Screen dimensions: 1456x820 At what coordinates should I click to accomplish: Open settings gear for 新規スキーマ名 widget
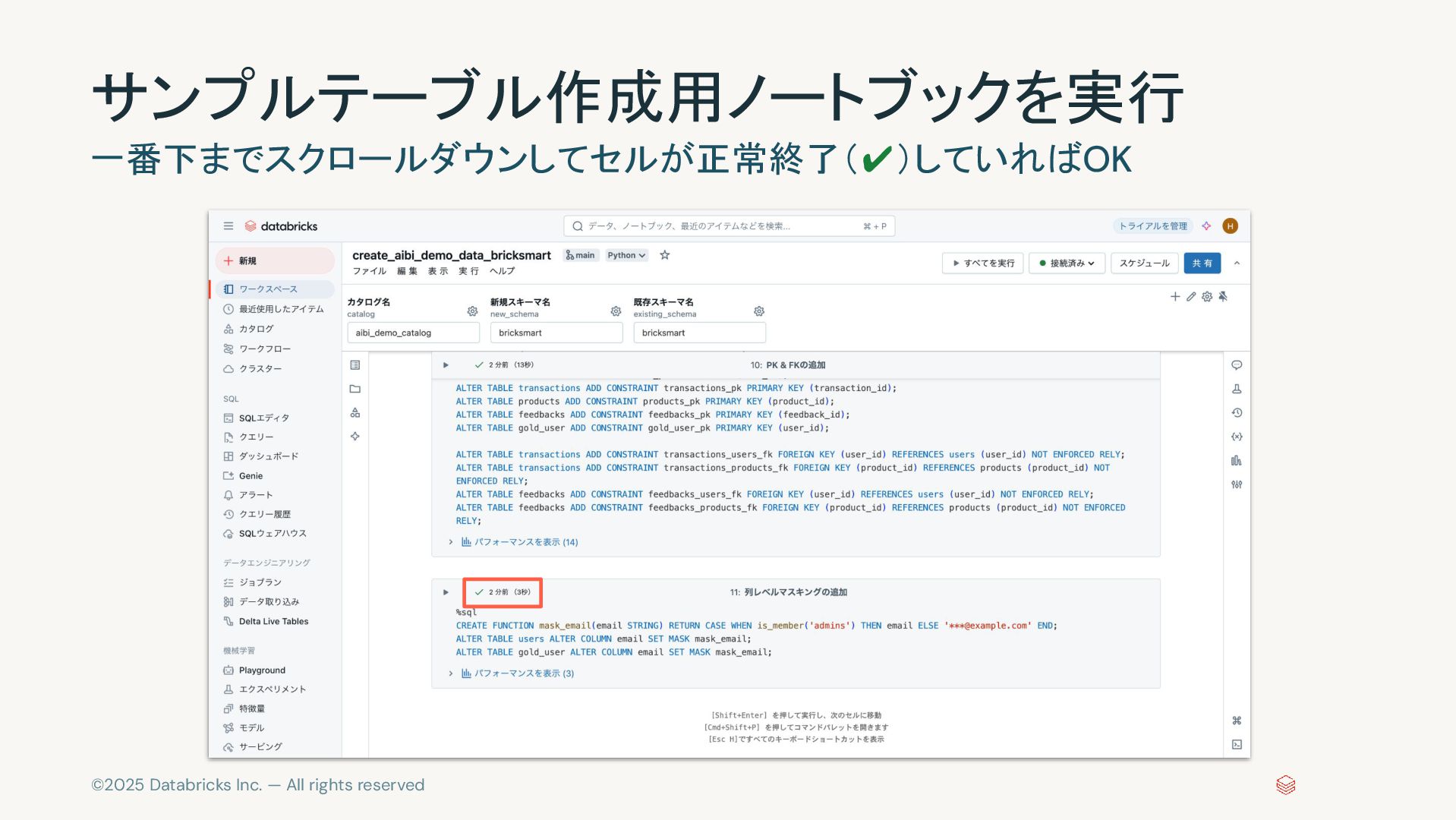[616, 311]
